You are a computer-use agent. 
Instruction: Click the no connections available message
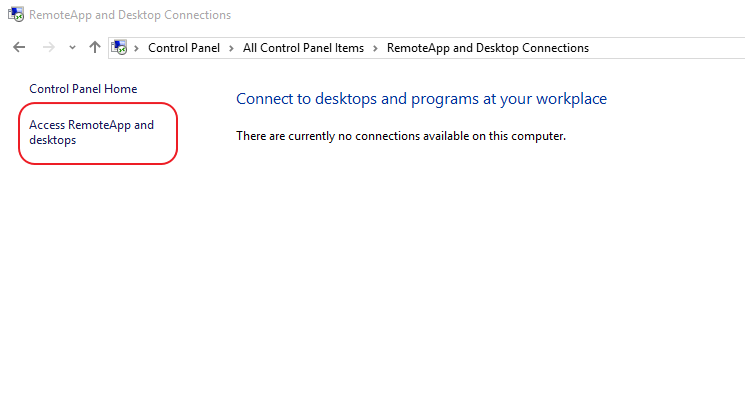[x=400, y=135]
